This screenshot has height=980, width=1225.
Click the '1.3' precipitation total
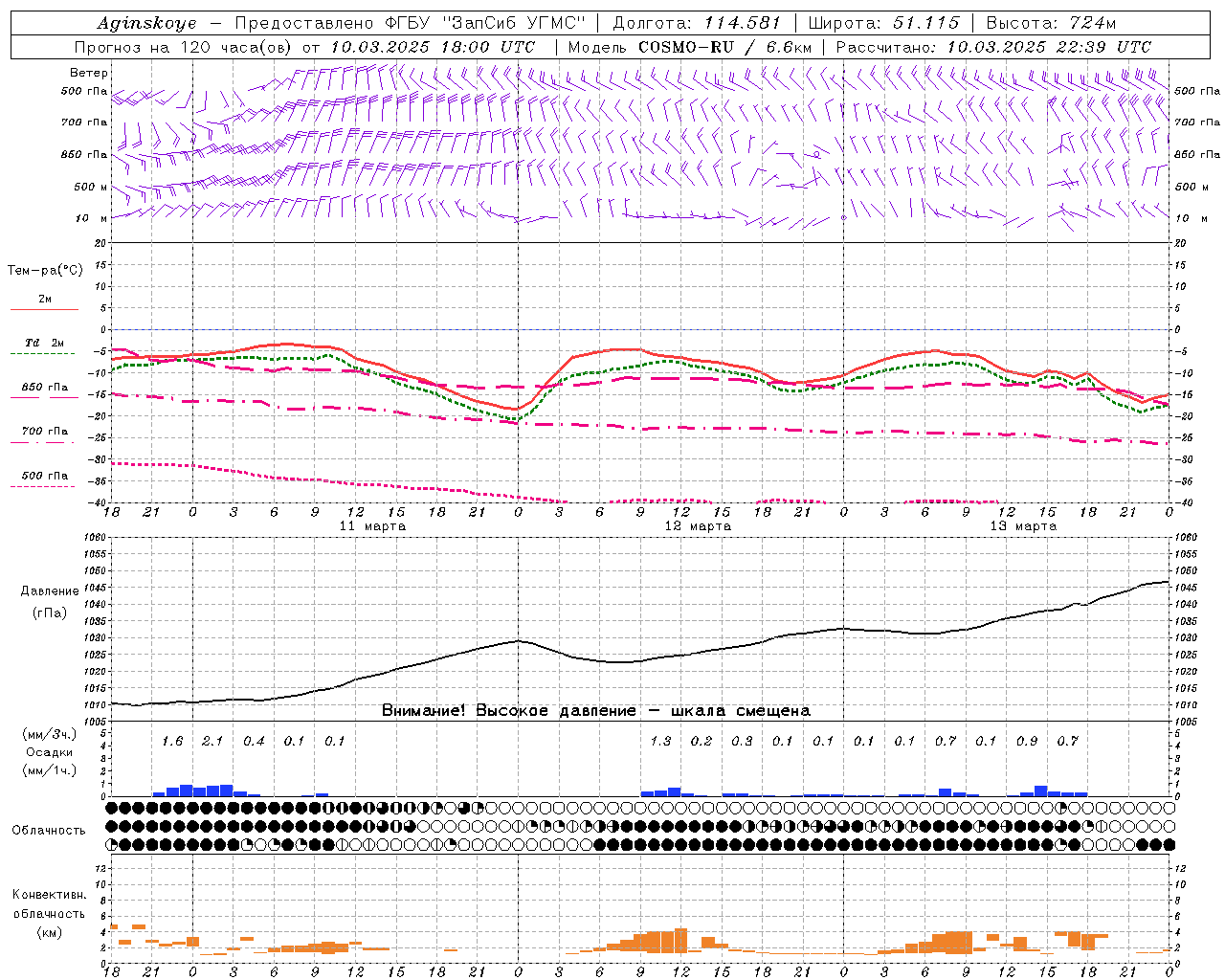660,741
